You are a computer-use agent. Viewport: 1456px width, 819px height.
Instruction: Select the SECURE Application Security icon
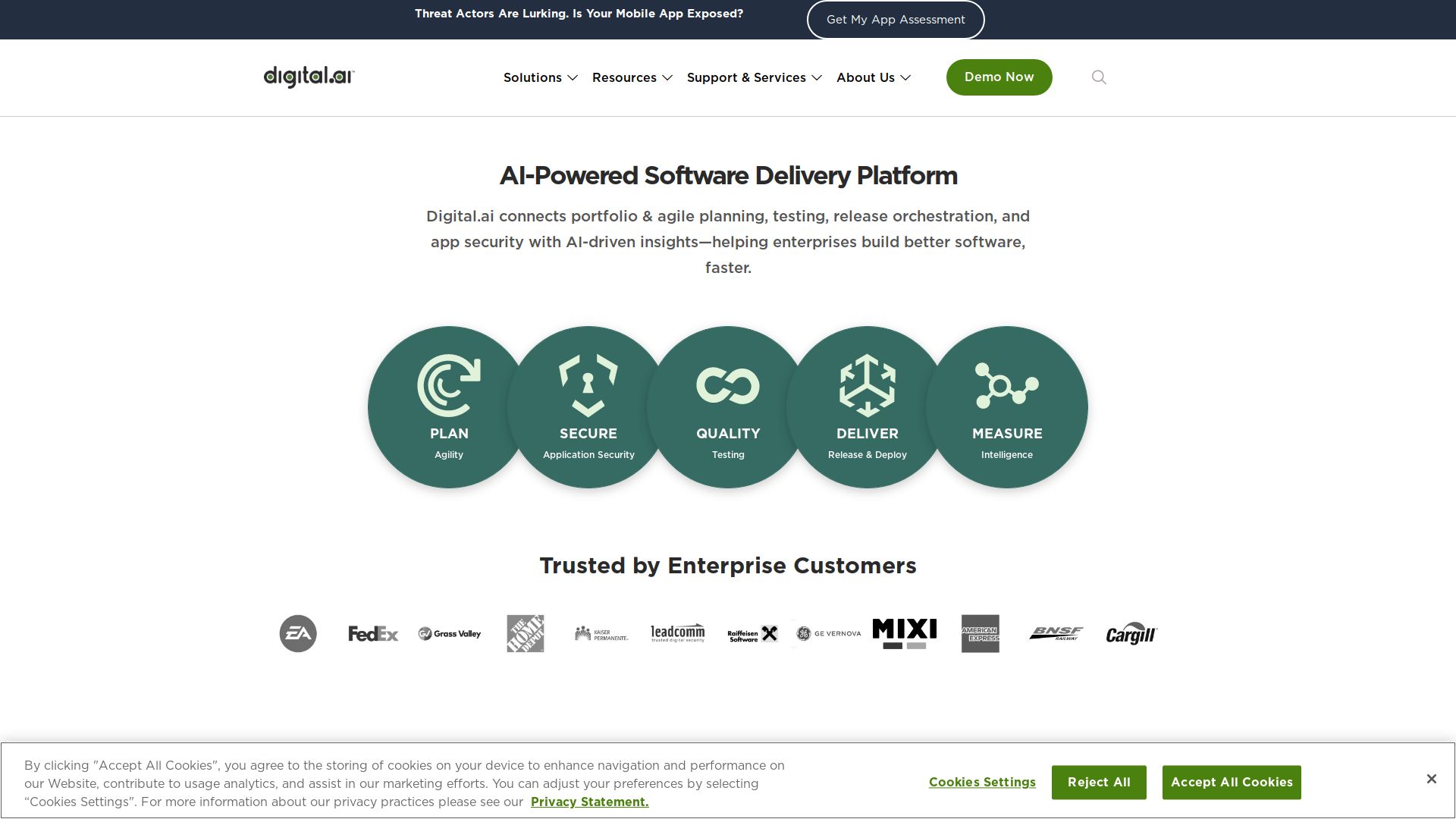(588, 386)
